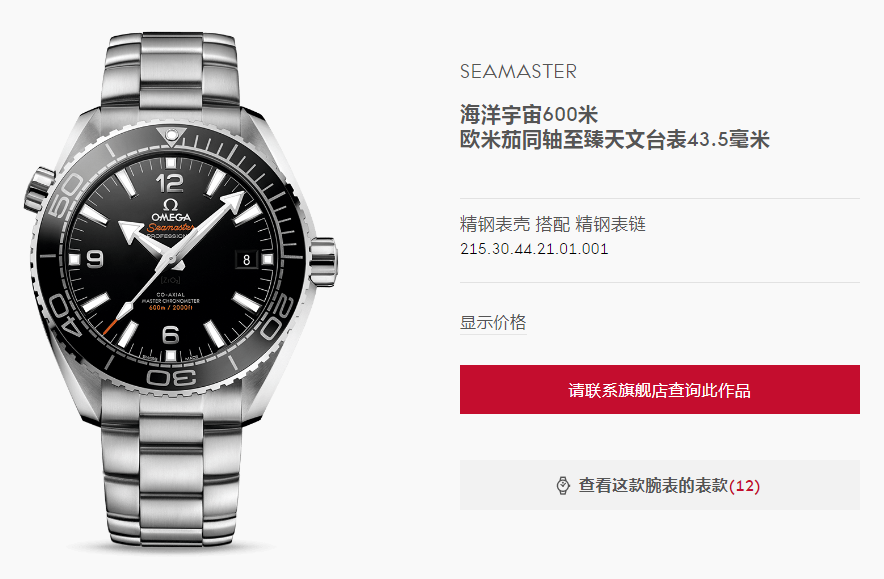This screenshot has width=884, height=579.
Task: Click the material text 精钢表壳 搭配 精钢表链
Action: (x=552, y=224)
